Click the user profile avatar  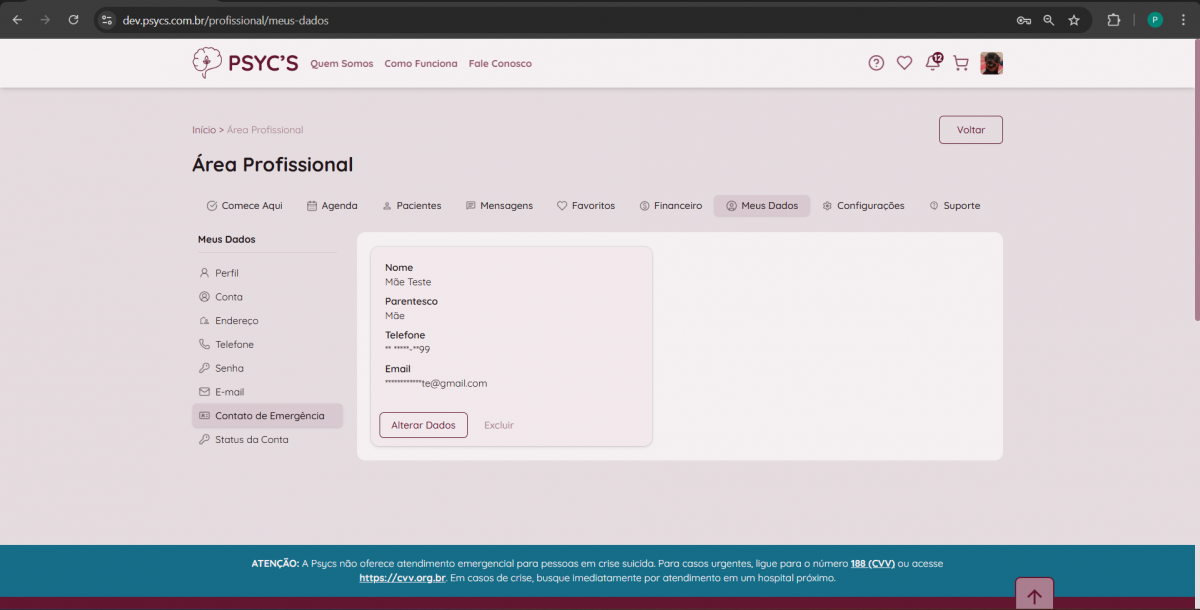point(991,63)
